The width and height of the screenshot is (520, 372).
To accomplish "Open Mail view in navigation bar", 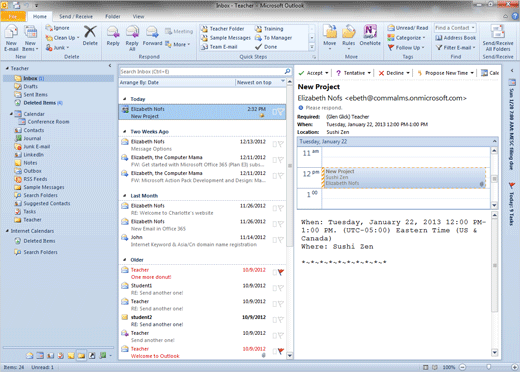I will (x=30, y=355).
